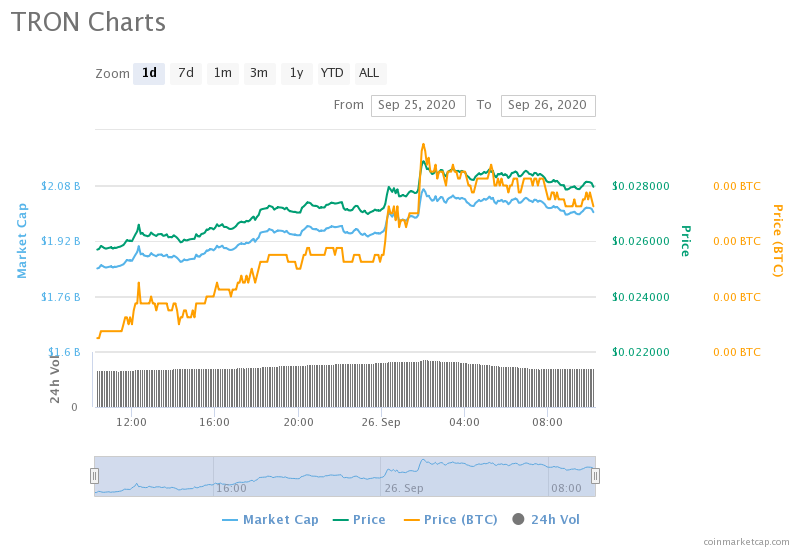Click the coinmarketcap.com credit link

[746, 542]
